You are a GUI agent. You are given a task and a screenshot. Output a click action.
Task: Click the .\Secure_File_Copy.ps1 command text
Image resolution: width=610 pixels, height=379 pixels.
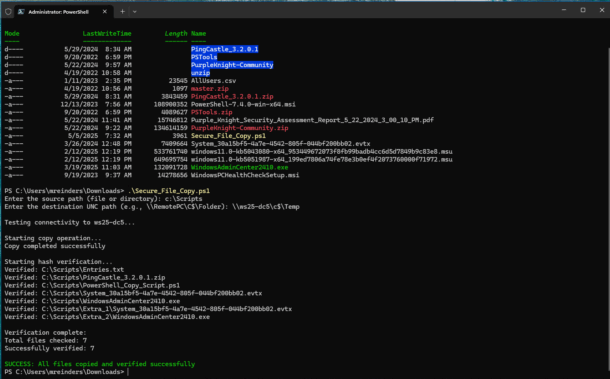pos(168,191)
